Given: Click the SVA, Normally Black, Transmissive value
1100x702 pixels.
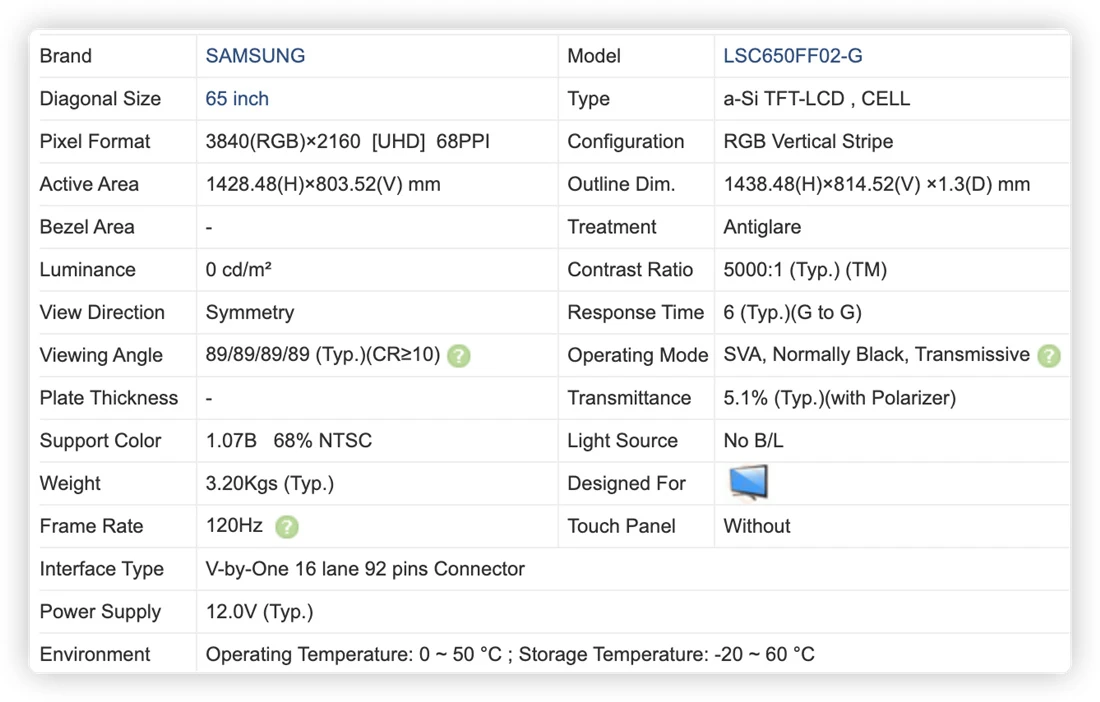Looking at the screenshot, I should 876,355.
